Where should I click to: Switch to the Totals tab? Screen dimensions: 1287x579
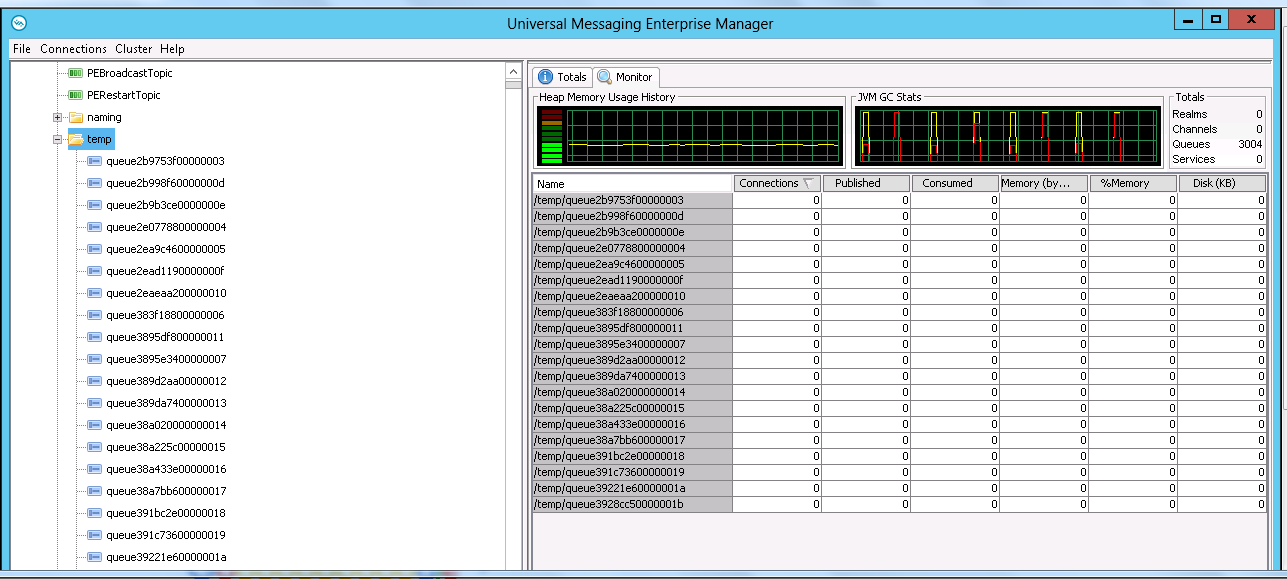coord(562,77)
